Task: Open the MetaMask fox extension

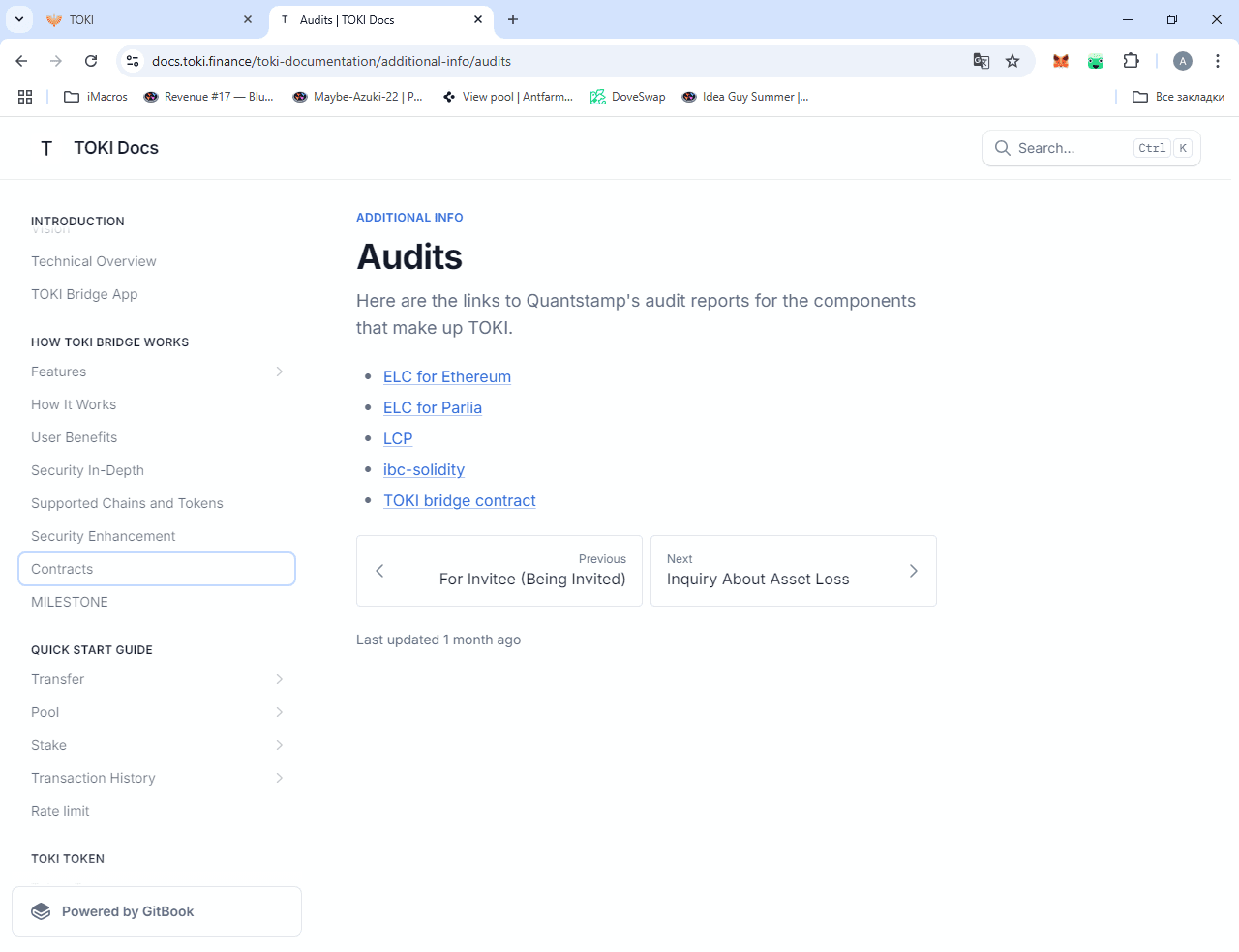Action: [x=1061, y=61]
